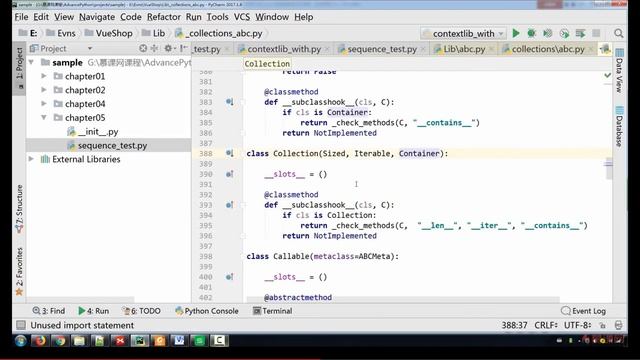The height and width of the screenshot is (360, 640).
Task: Switch to Lib\abc.py editor tab
Action: coord(464,49)
